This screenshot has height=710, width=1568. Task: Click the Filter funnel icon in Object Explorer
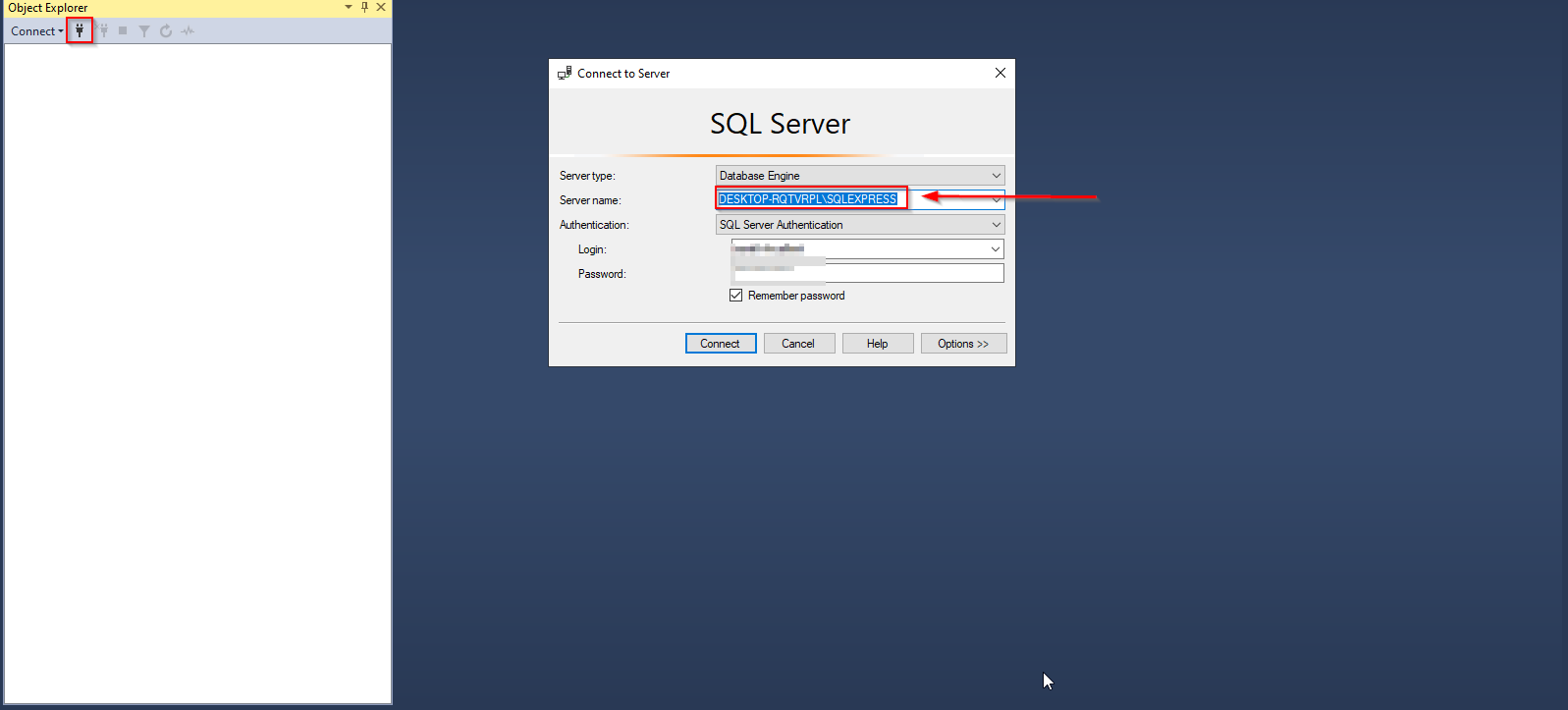[x=144, y=30]
